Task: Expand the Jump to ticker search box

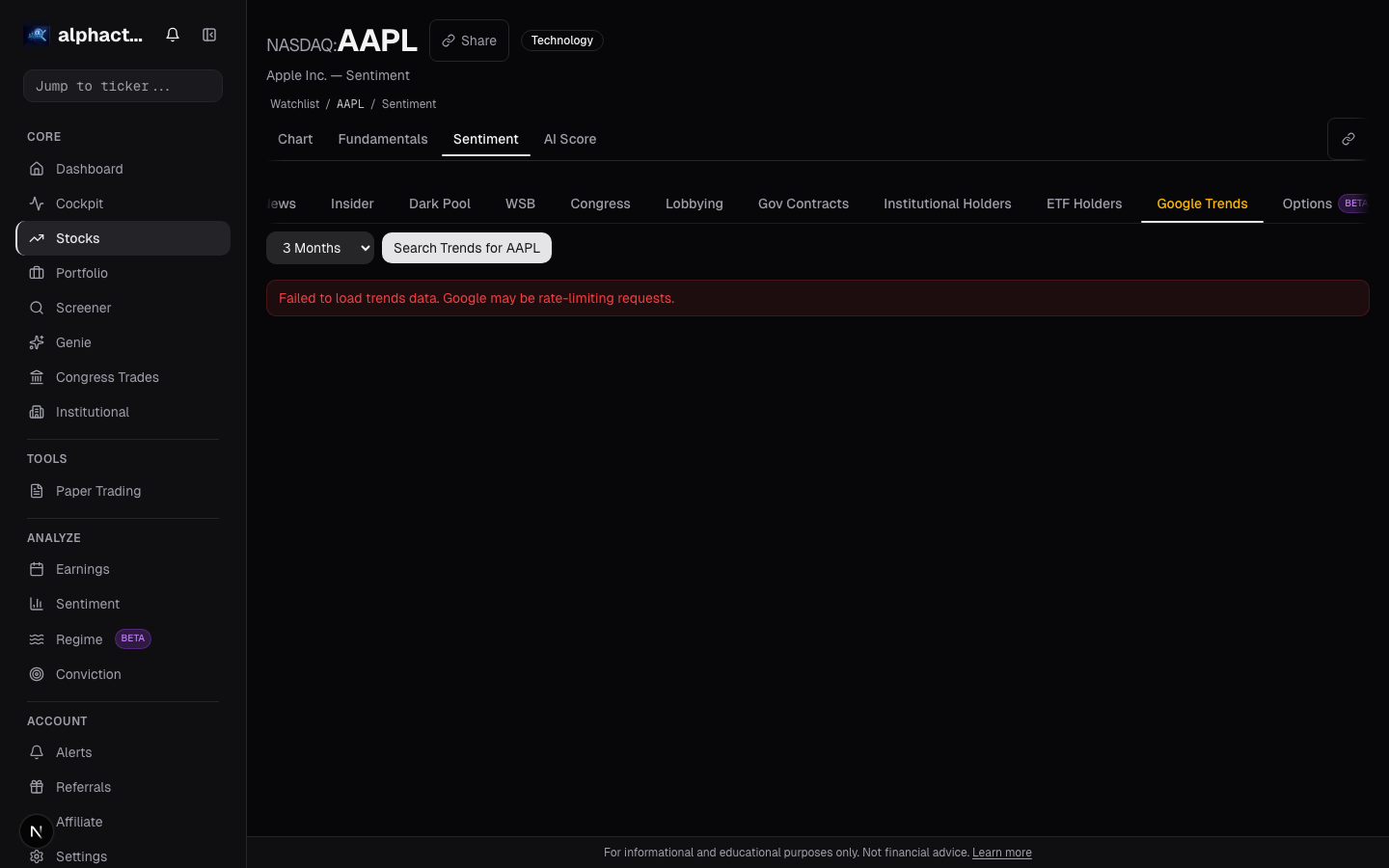Action: click(123, 86)
